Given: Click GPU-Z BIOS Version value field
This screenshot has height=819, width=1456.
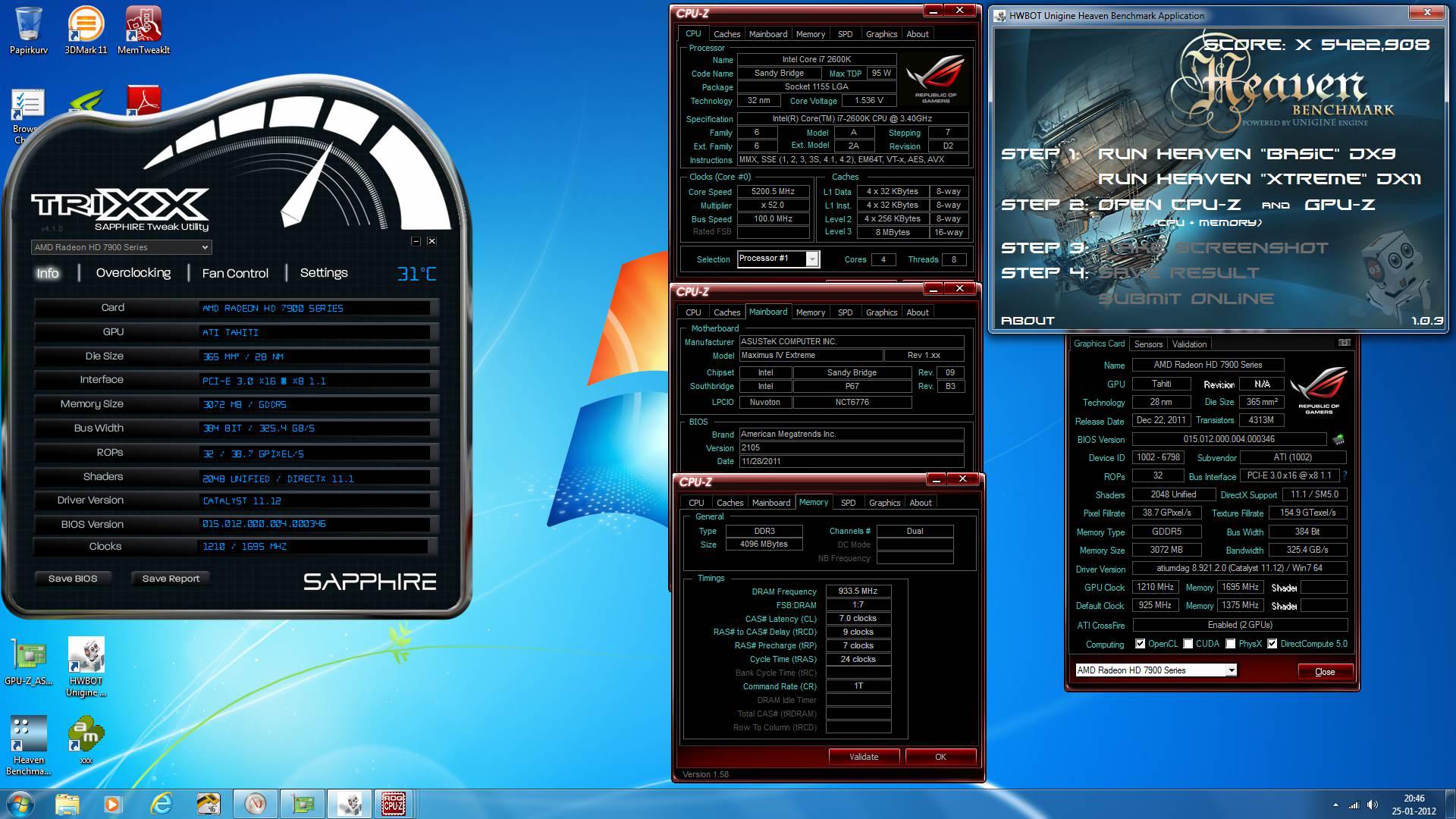Looking at the screenshot, I should point(1228,439).
